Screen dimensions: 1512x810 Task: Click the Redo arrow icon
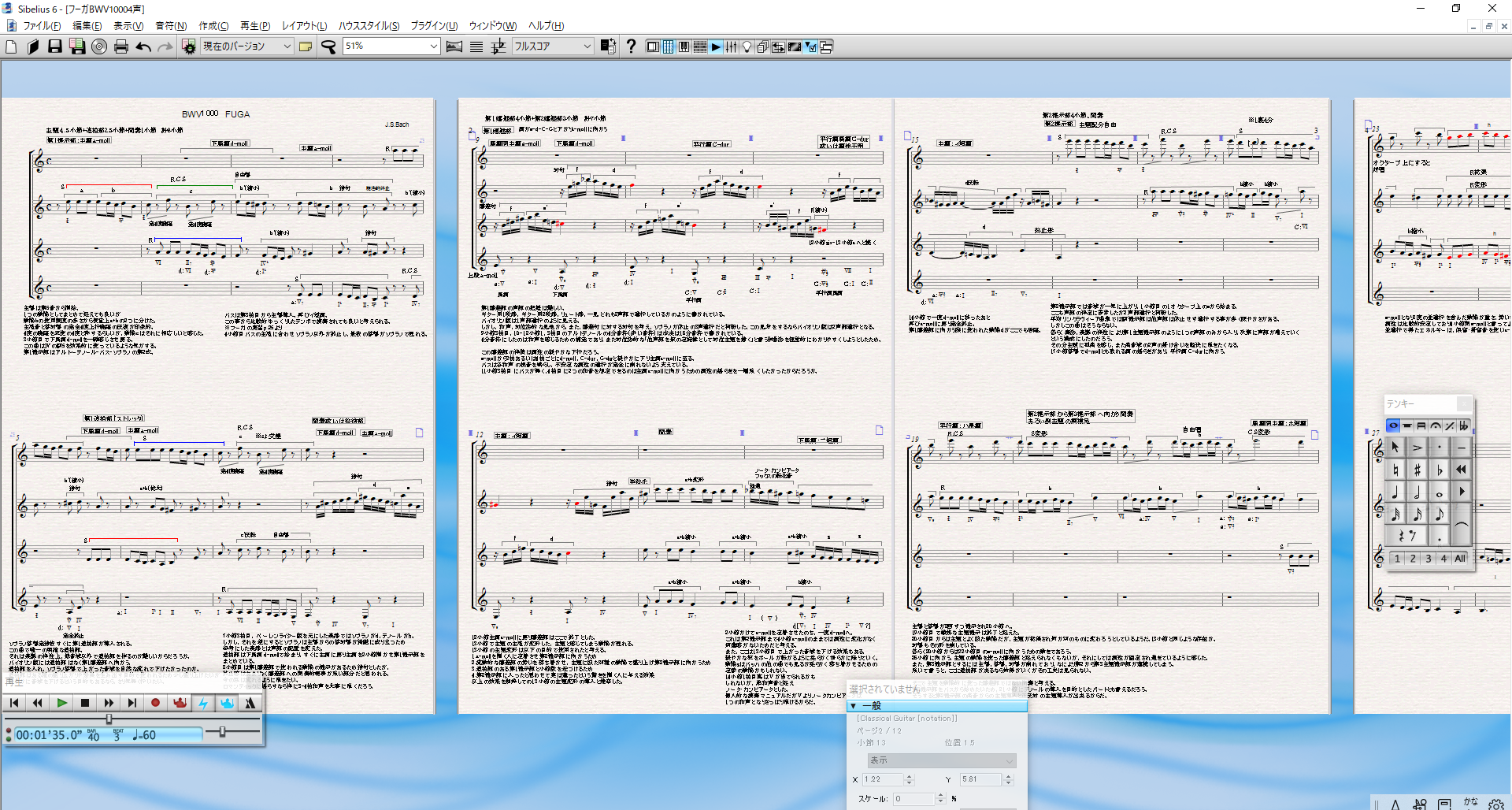[165, 46]
